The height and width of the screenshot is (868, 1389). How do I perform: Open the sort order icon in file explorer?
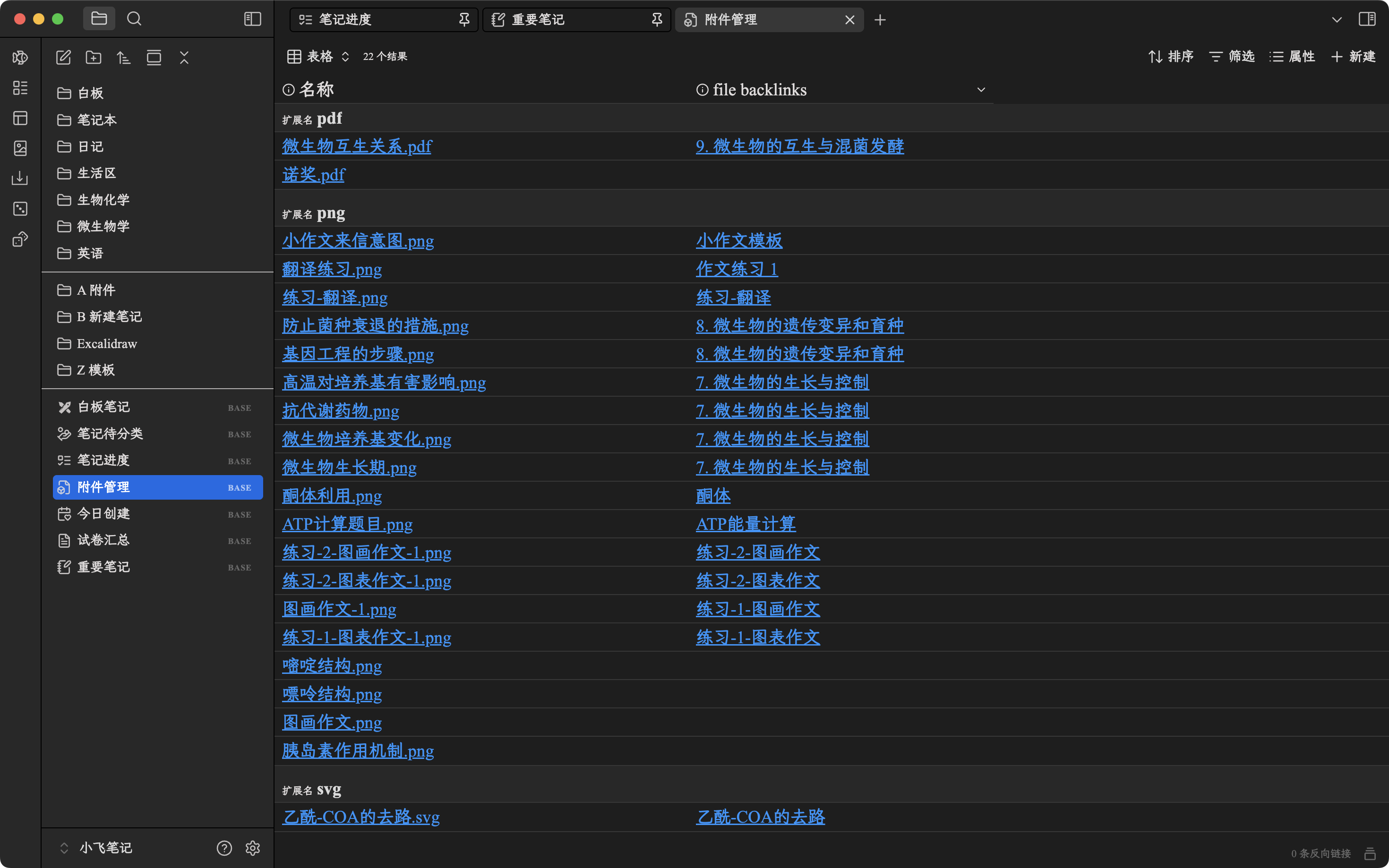(123, 58)
